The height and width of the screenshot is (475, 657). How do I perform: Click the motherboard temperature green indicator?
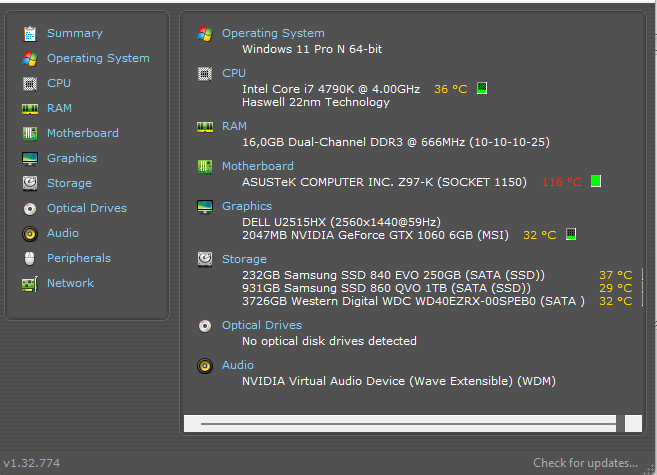pos(596,182)
